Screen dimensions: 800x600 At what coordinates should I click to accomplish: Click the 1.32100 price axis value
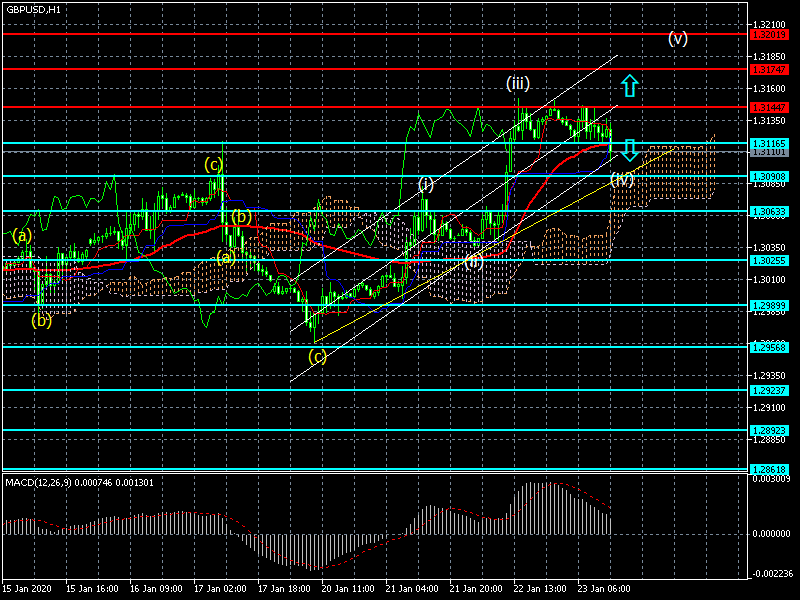point(769,24)
